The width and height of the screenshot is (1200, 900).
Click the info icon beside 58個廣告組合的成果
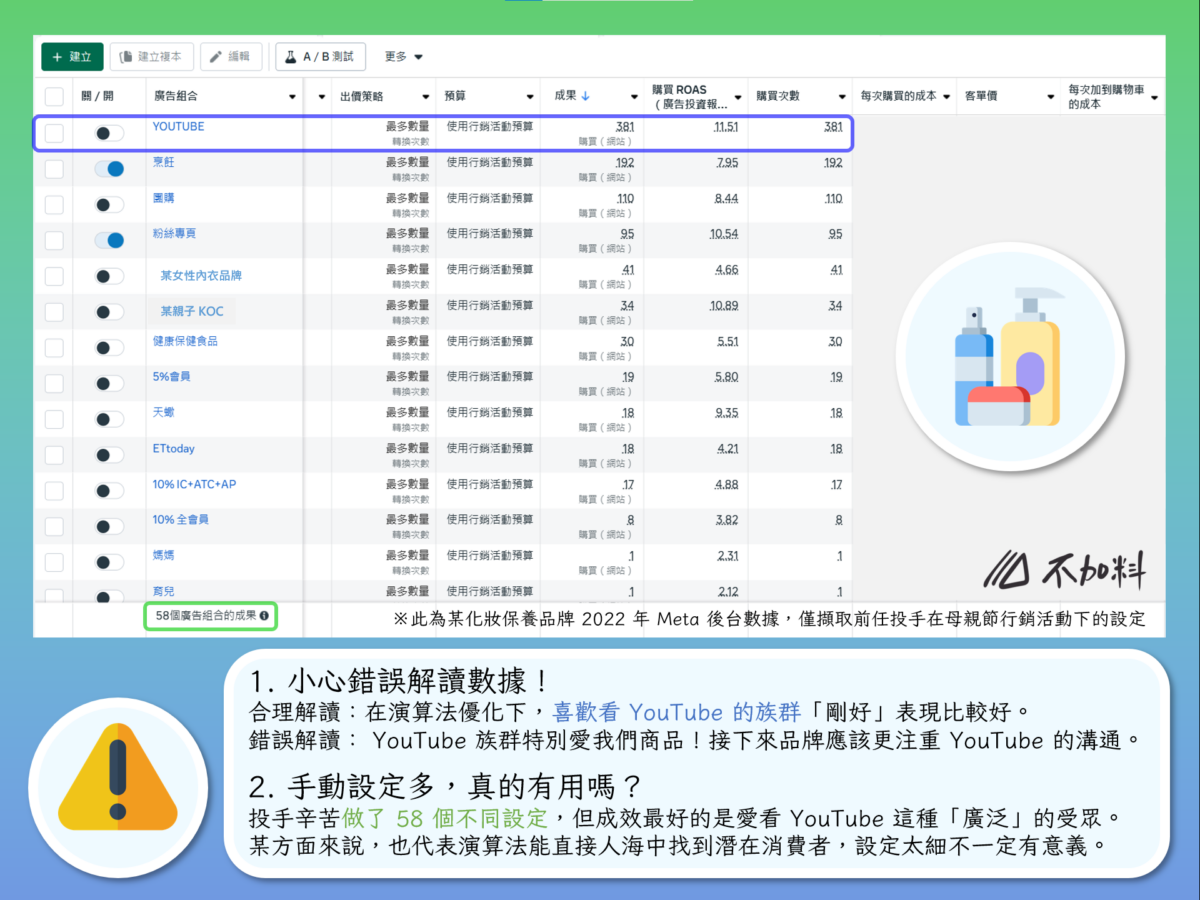(x=264, y=616)
